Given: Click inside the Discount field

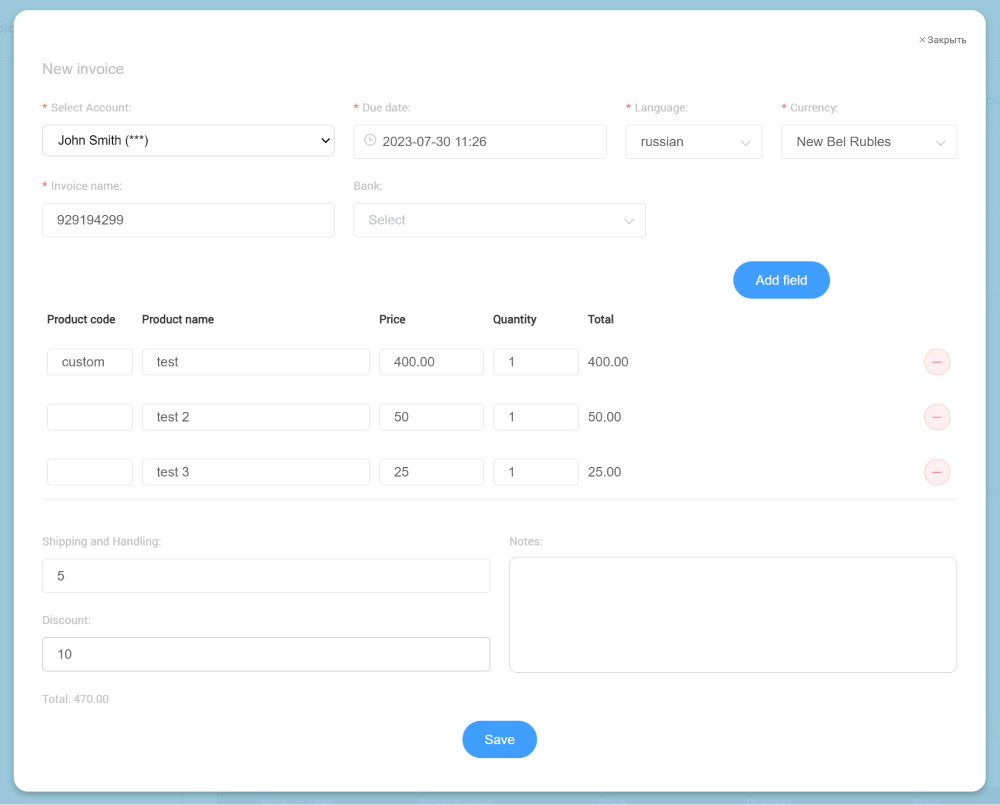Looking at the screenshot, I should (265, 654).
